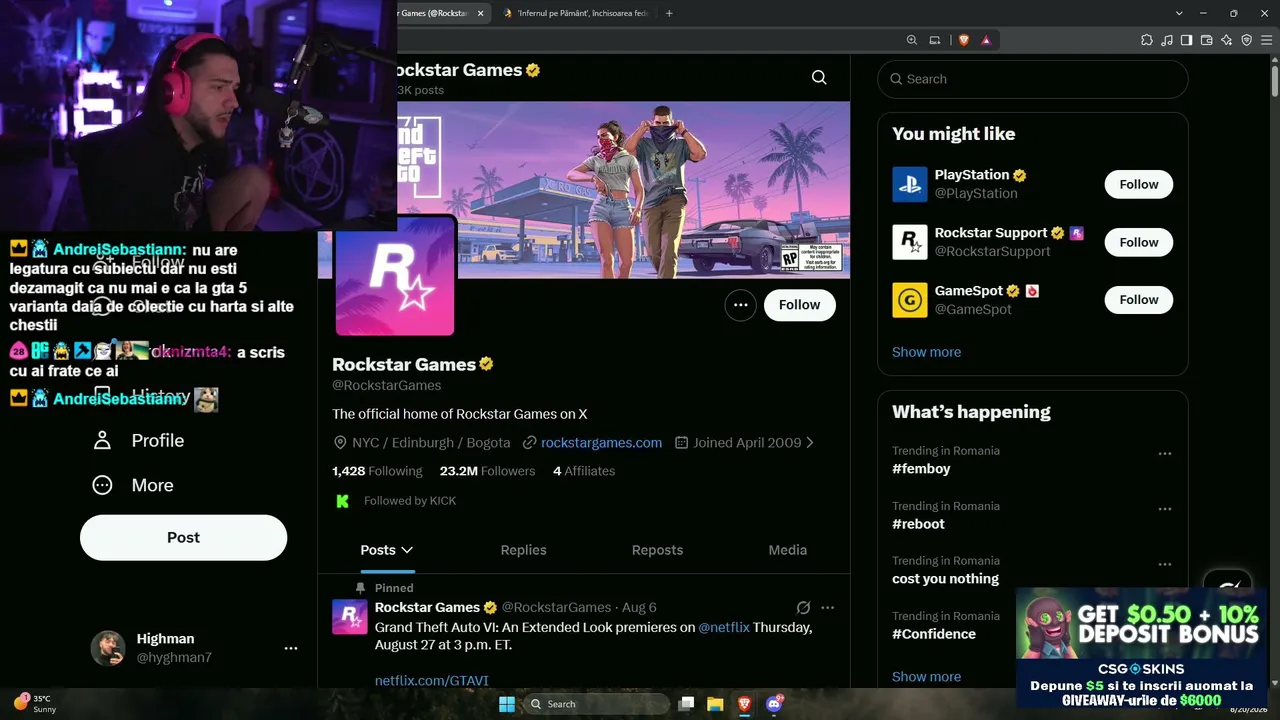Expand the Joined April 2009 chevron
1280x720 pixels.
tap(810, 442)
